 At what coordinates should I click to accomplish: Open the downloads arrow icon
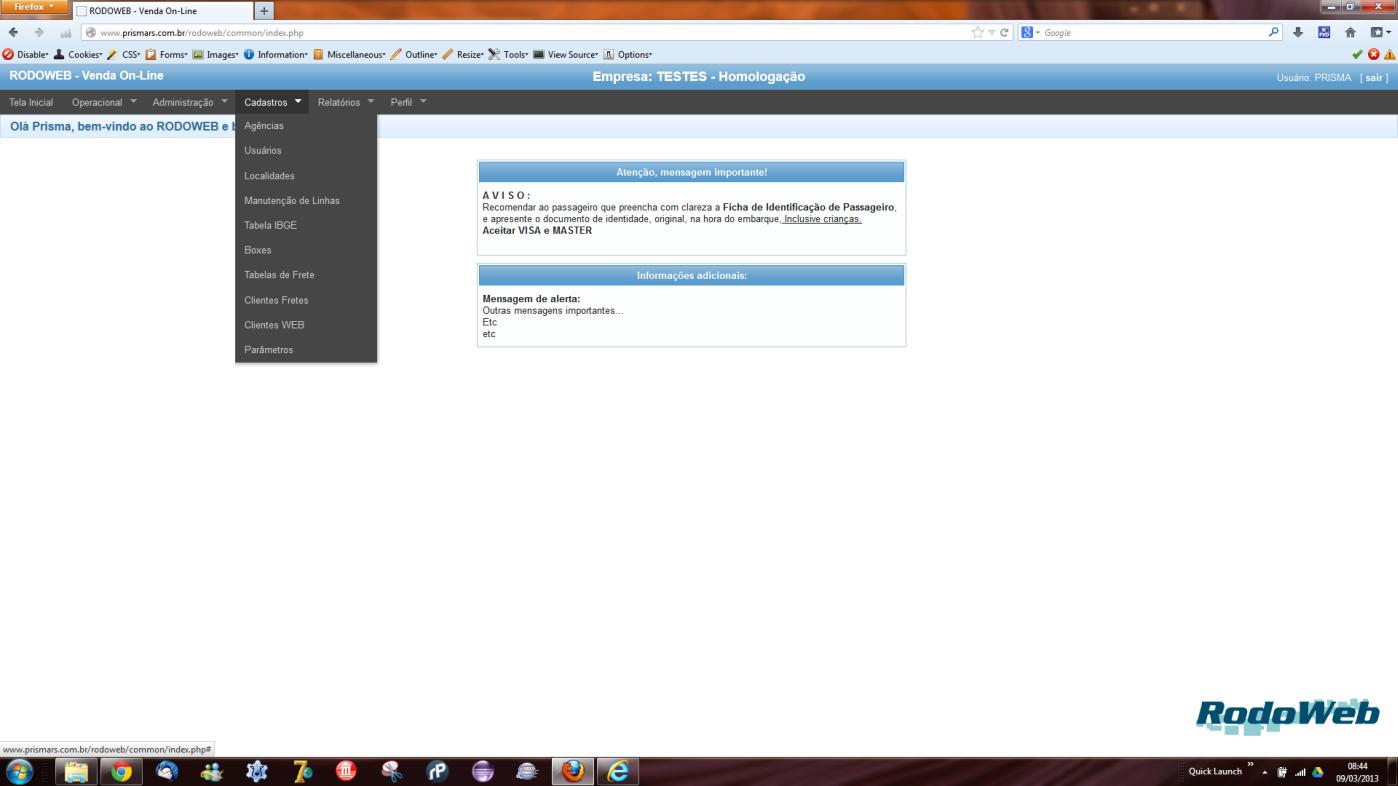click(x=1298, y=32)
